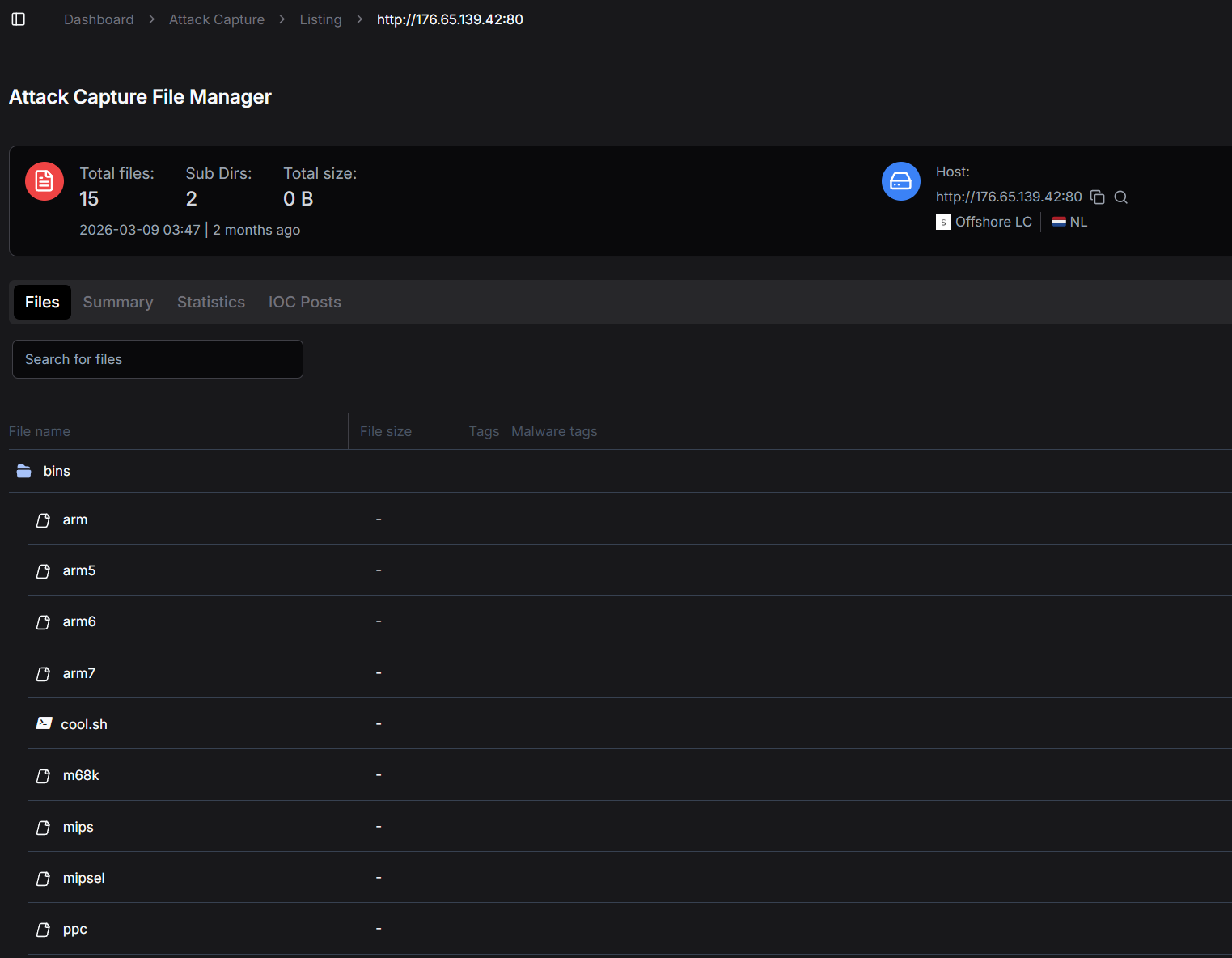
Task: Toggle the sidebar panel icon
Action: (19, 19)
